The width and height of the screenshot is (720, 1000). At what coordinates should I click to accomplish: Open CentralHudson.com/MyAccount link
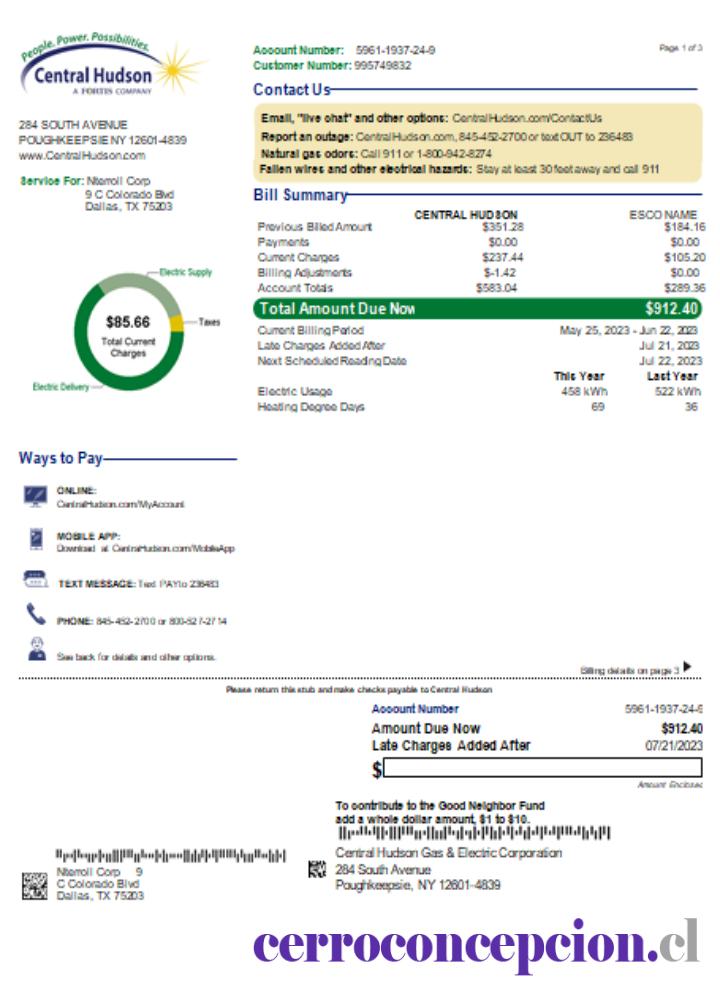click(x=121, y=504)
